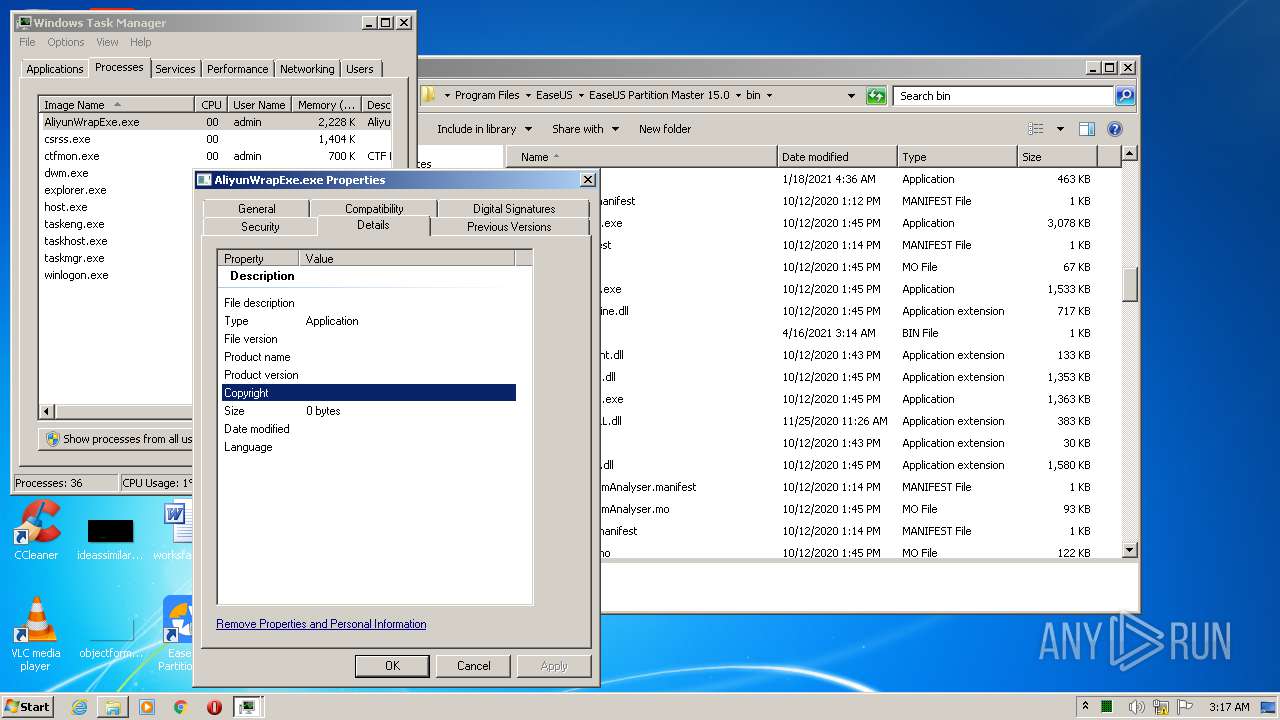Open Previous Versions tab in Properties dialog

coord(509,227)
